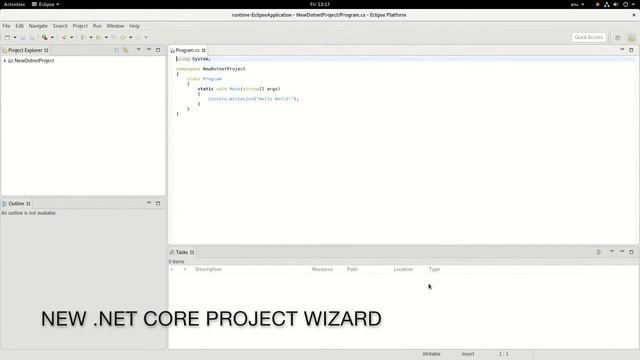Open the Navigate menu
The height and width of the screenshot is (360, 640).
coord(38,26)
